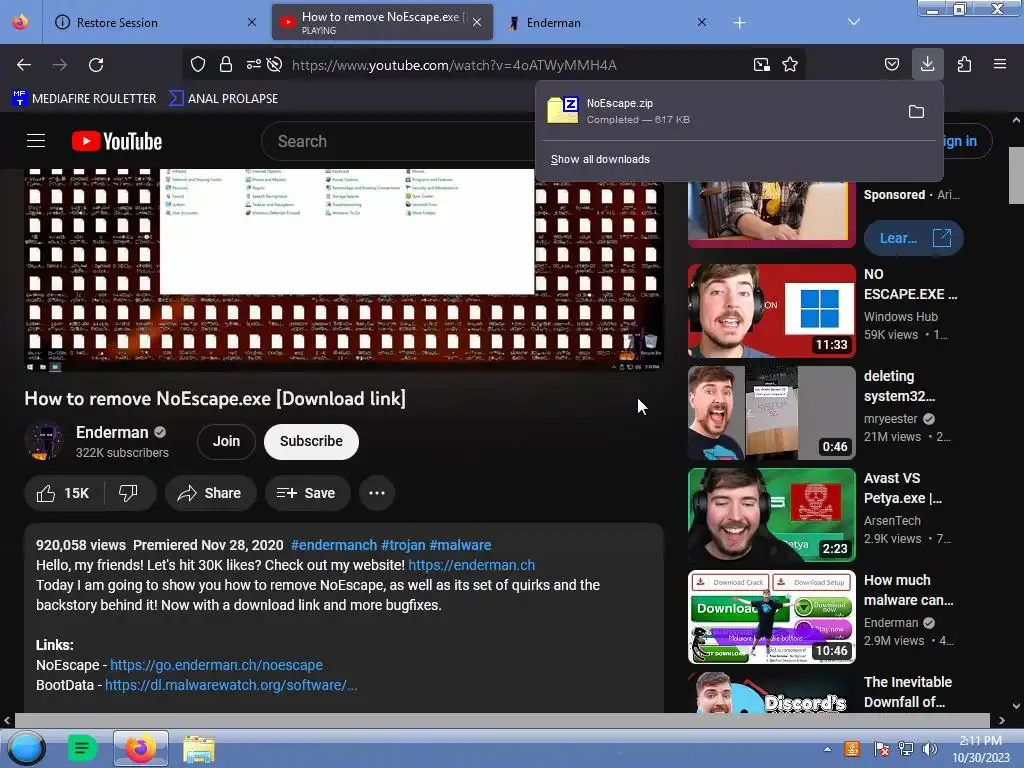1024x768 pixels.
Task: Click the video player area
Action: 344,270
